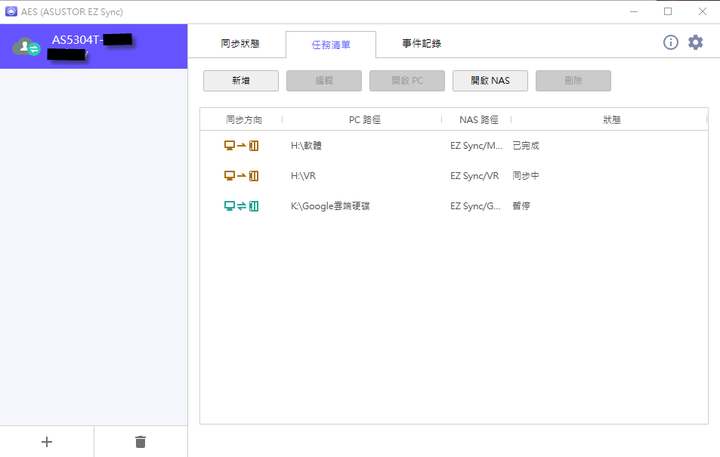Select the 任務清單 tab
720x457 pixels.
331,45
